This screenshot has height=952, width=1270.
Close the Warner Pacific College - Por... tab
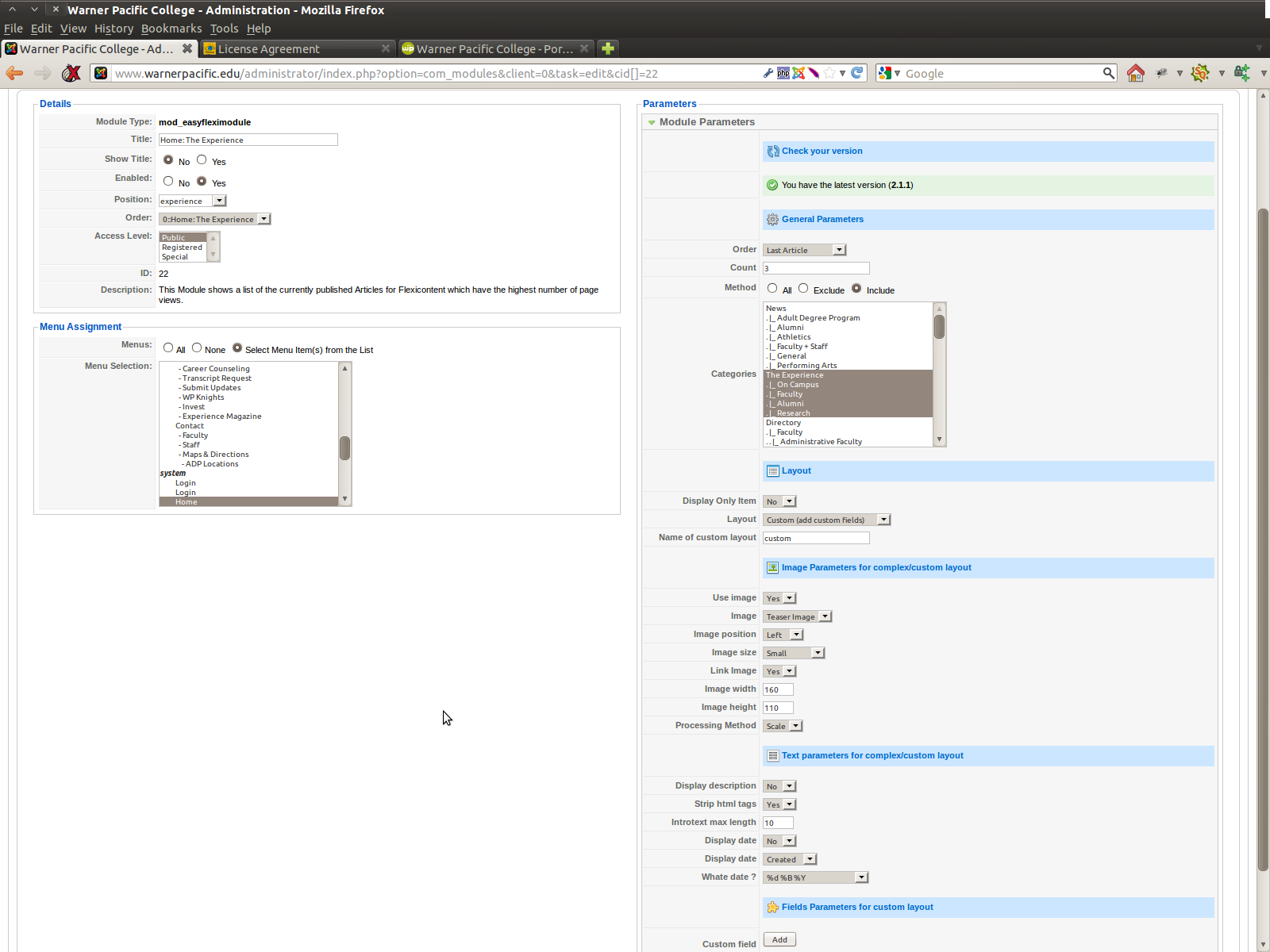click(584, 48)
